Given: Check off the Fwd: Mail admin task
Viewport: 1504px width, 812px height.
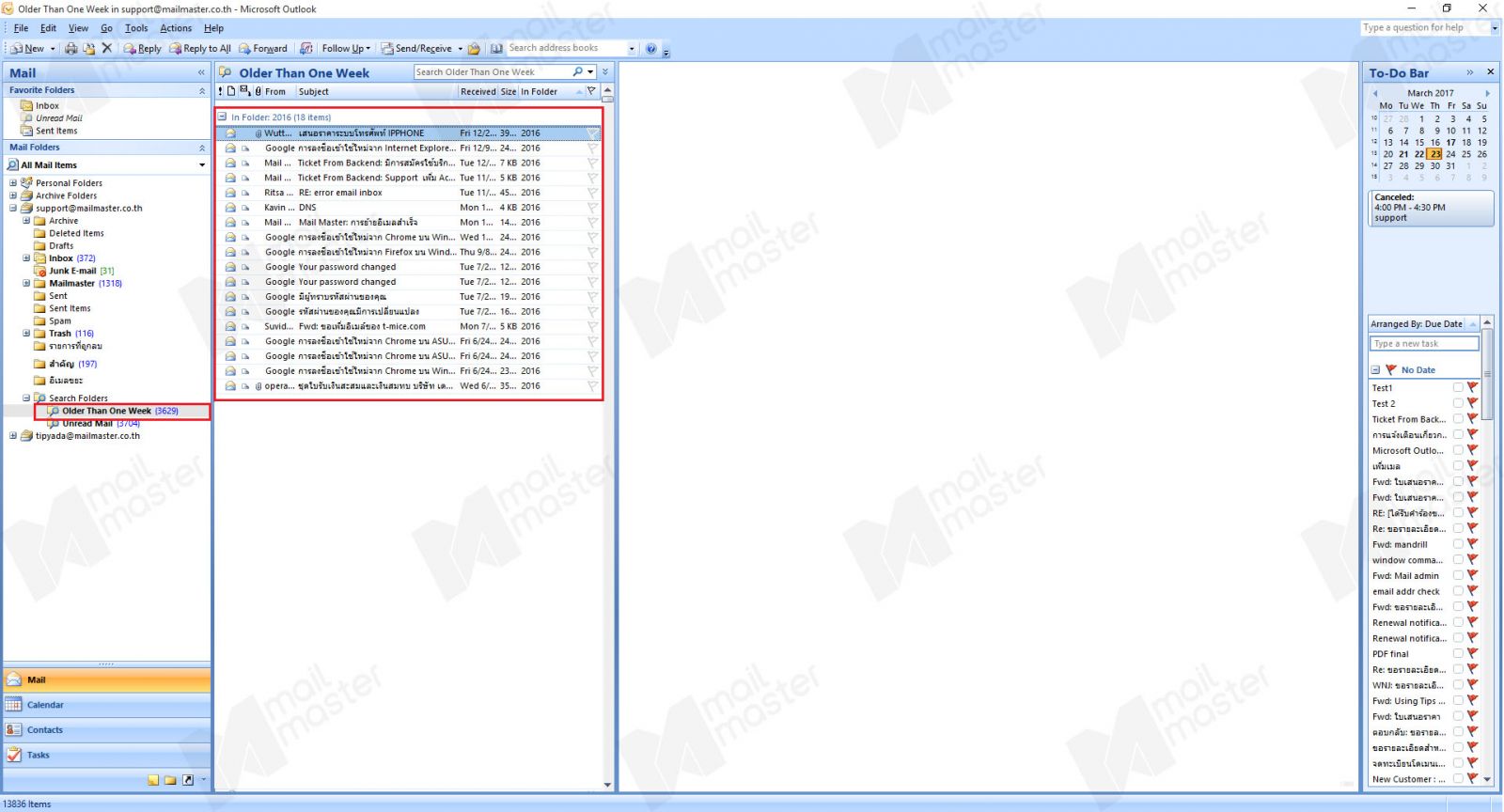Looking at the screenshot, I should [x=1458, y=575].
